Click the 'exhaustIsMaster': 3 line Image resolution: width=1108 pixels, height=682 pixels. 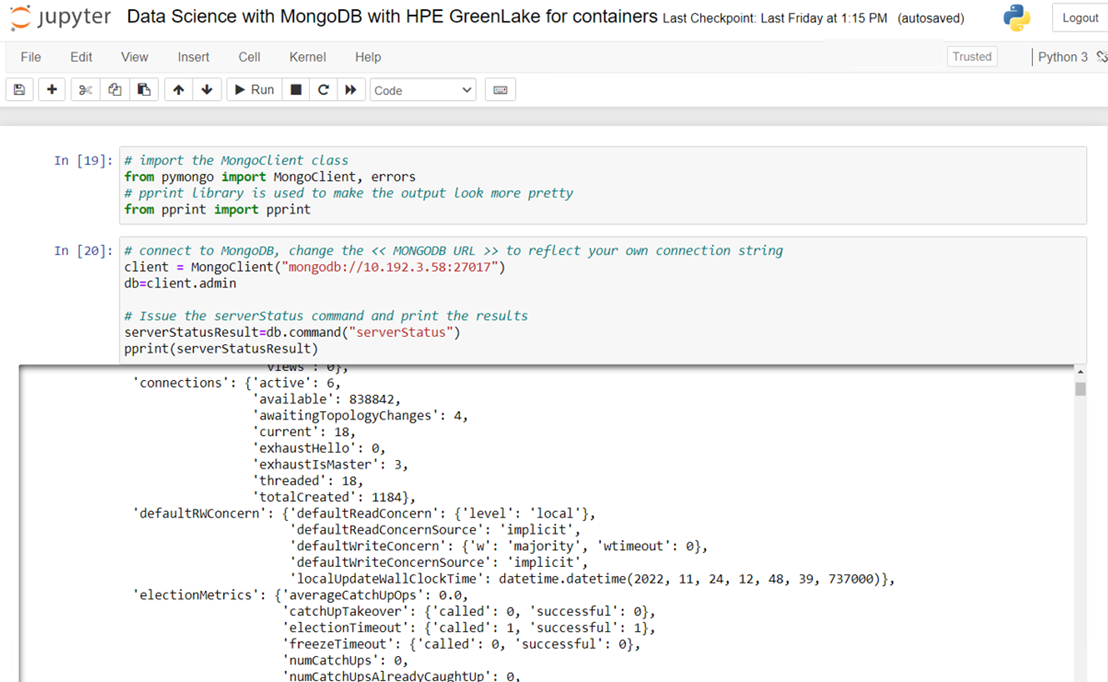pyautogui.click(x=330, y=465)
